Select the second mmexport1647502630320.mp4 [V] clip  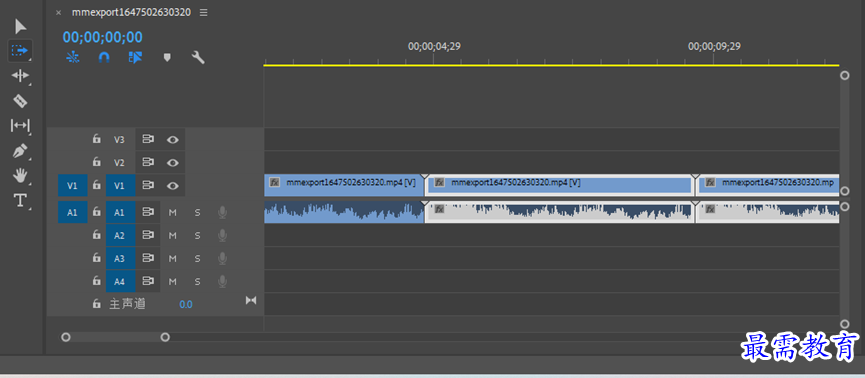(x=560, y=185)
